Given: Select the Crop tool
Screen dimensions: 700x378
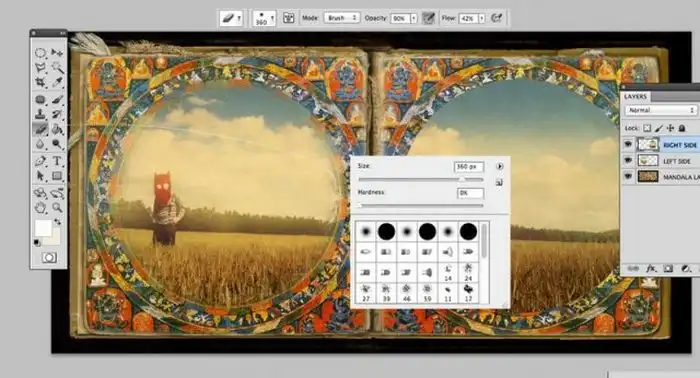Looking at the screenshot, I should (40, 83).
